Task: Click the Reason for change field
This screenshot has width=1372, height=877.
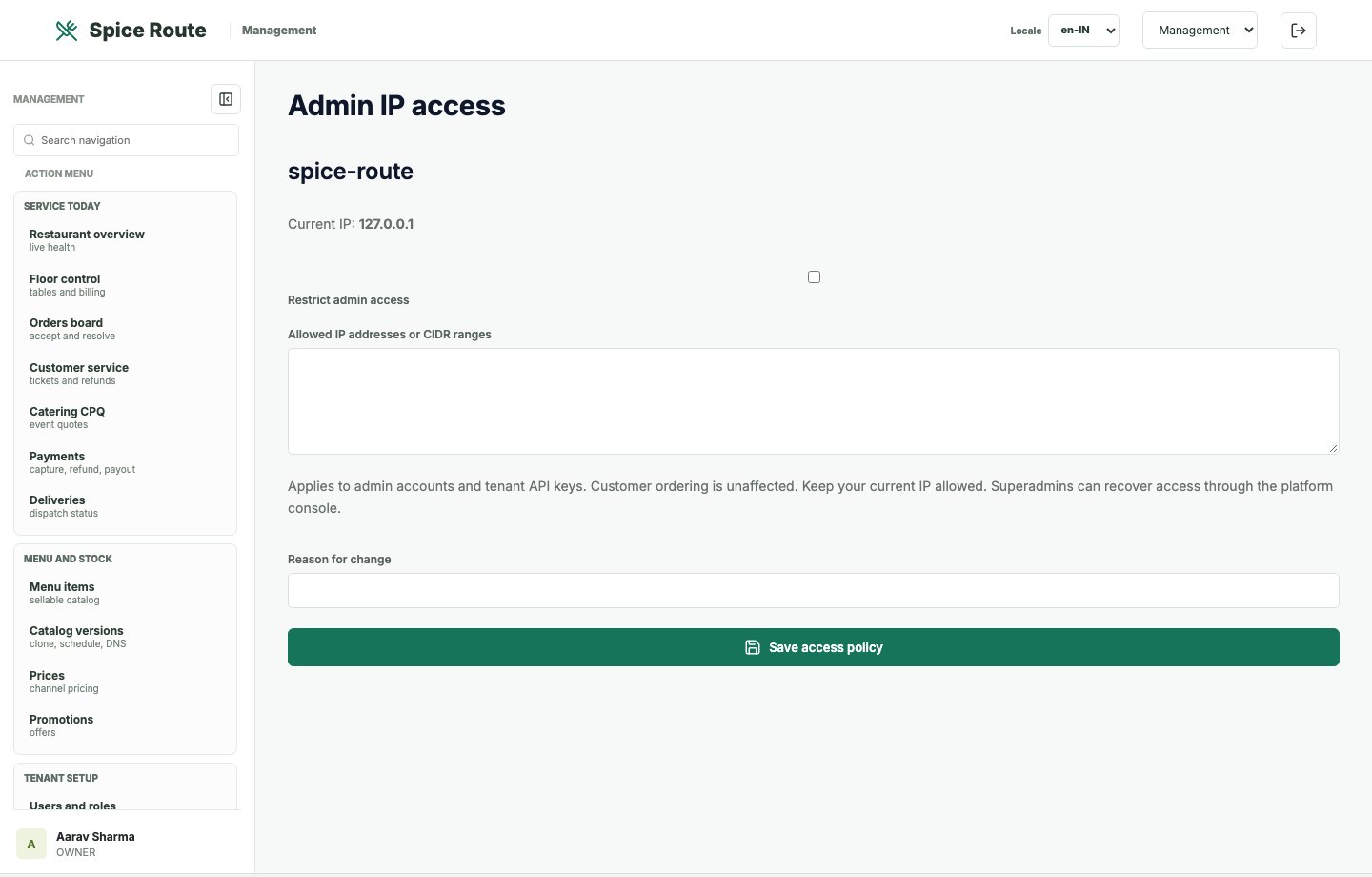Action: (814, 590)
